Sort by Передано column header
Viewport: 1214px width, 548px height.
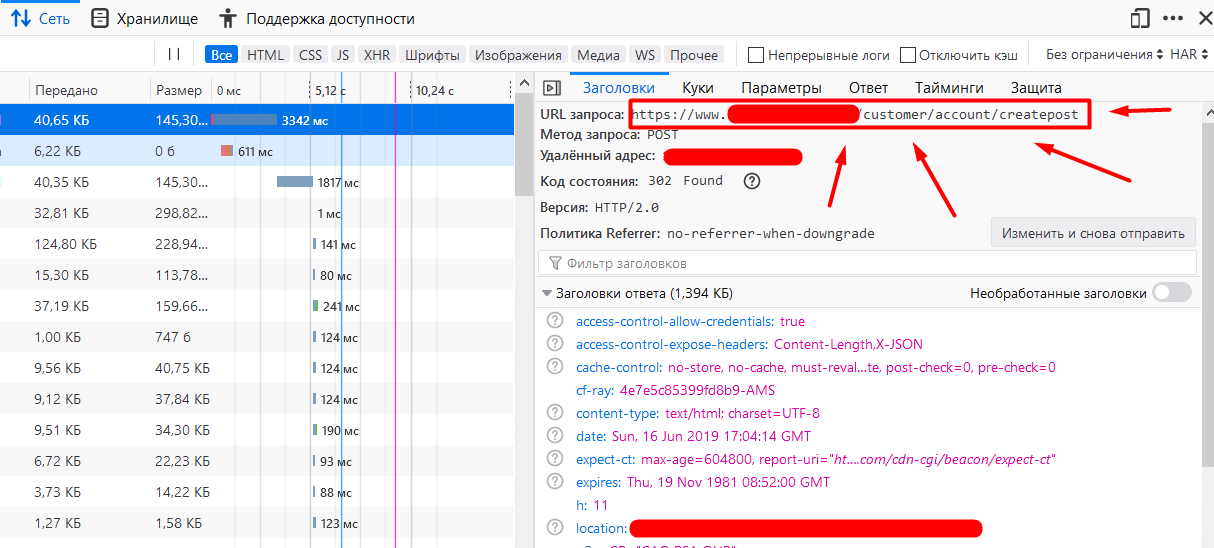pos(90,90)
